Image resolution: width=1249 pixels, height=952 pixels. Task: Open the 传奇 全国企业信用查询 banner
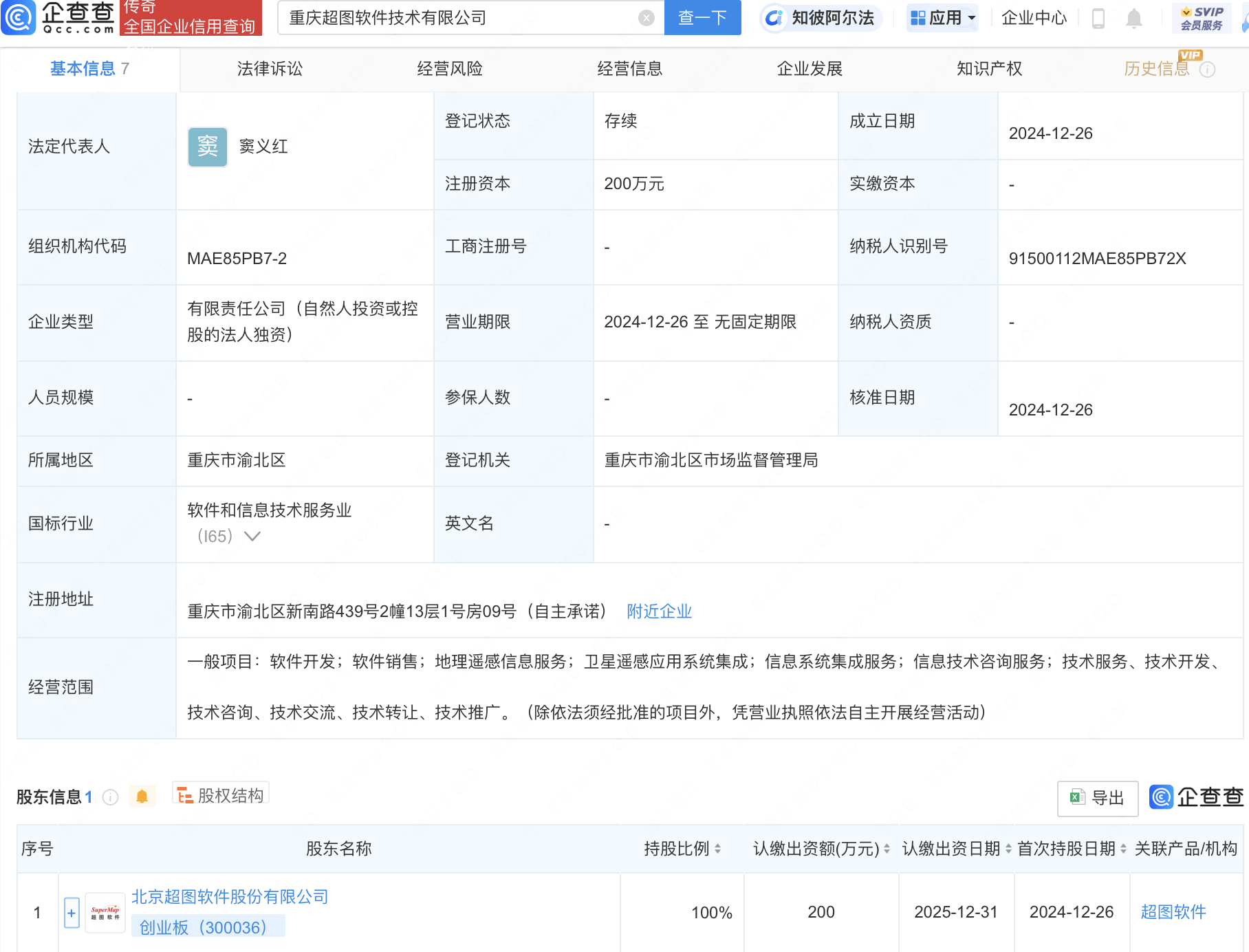point(191,18)
